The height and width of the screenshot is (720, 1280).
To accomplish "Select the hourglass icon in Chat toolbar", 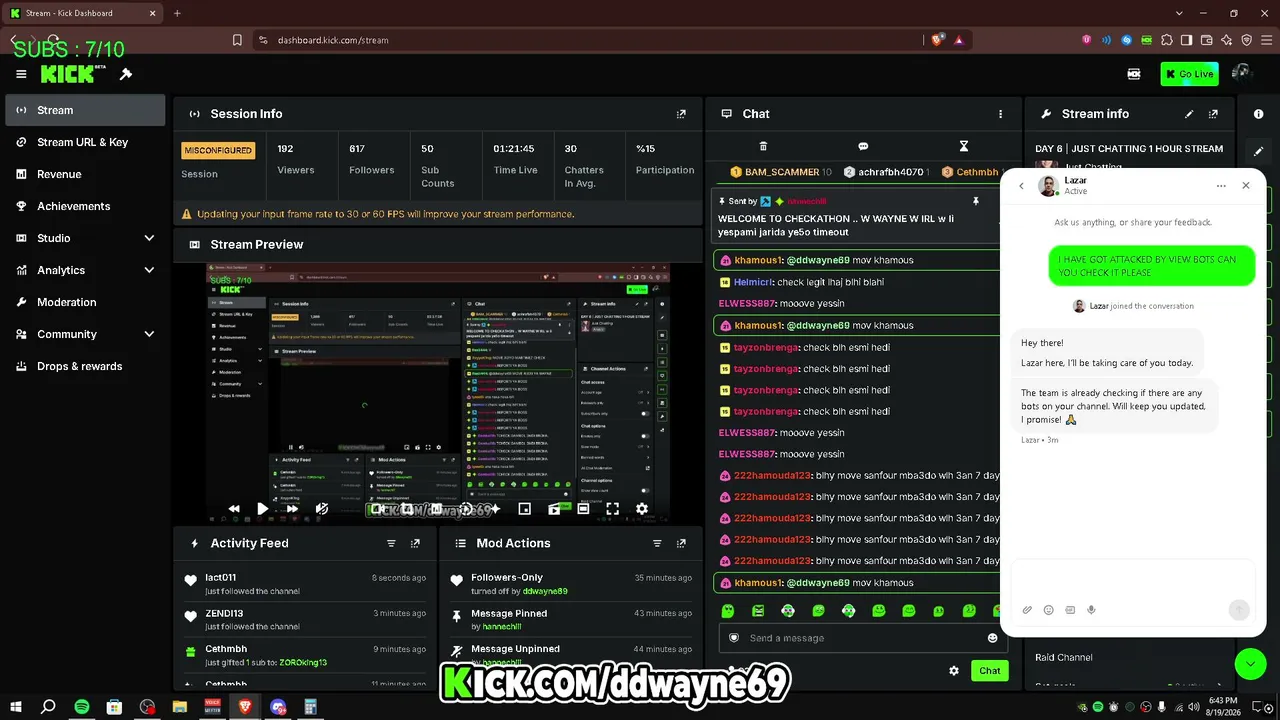I will tap(964, 146).
